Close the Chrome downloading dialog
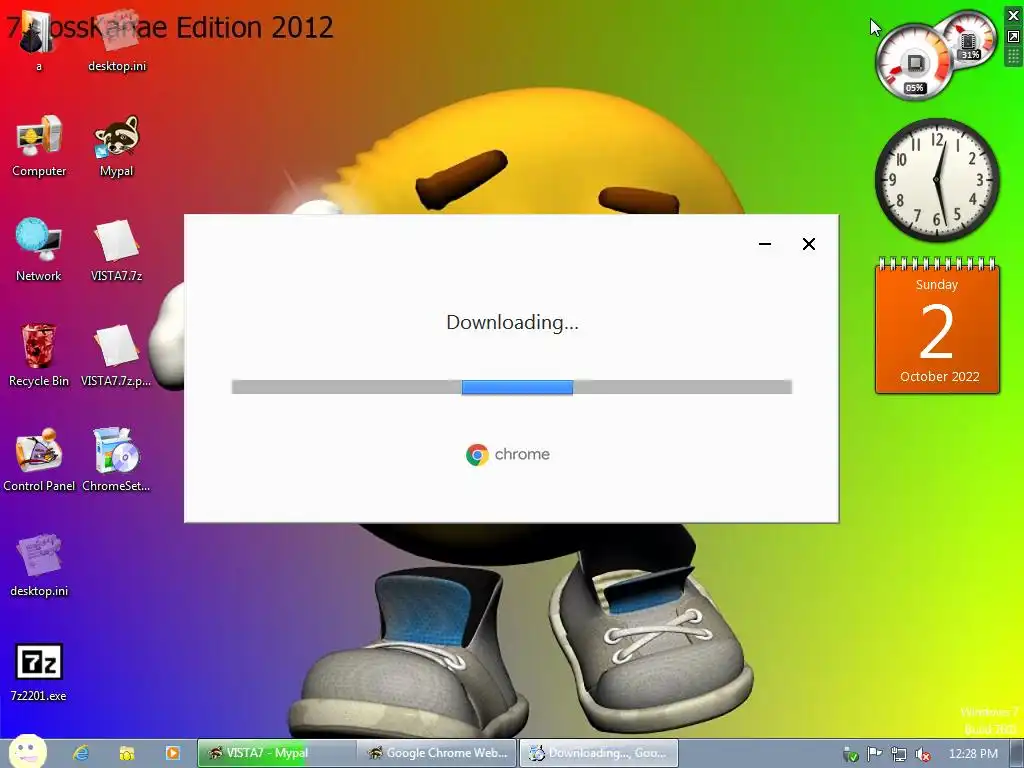The height and width of the screenshot is (768, 1024). [808, 244]
